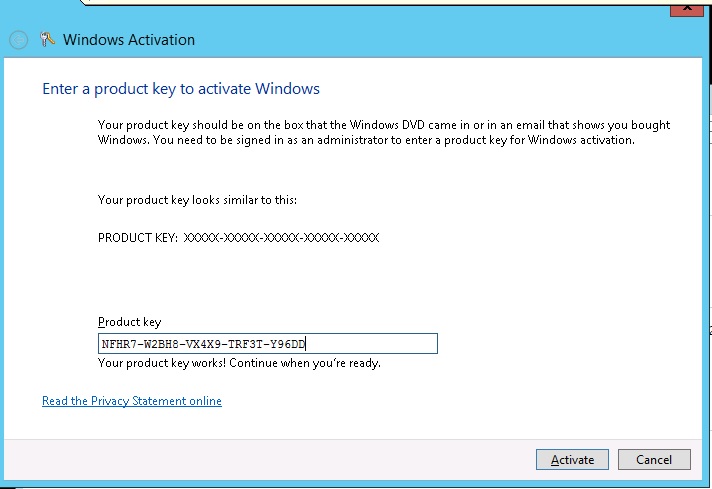Image resolution: width=712 pixels, height=489 pixels.
Task: Click the 'Your product key works!' message
Action: pos(239,363)
